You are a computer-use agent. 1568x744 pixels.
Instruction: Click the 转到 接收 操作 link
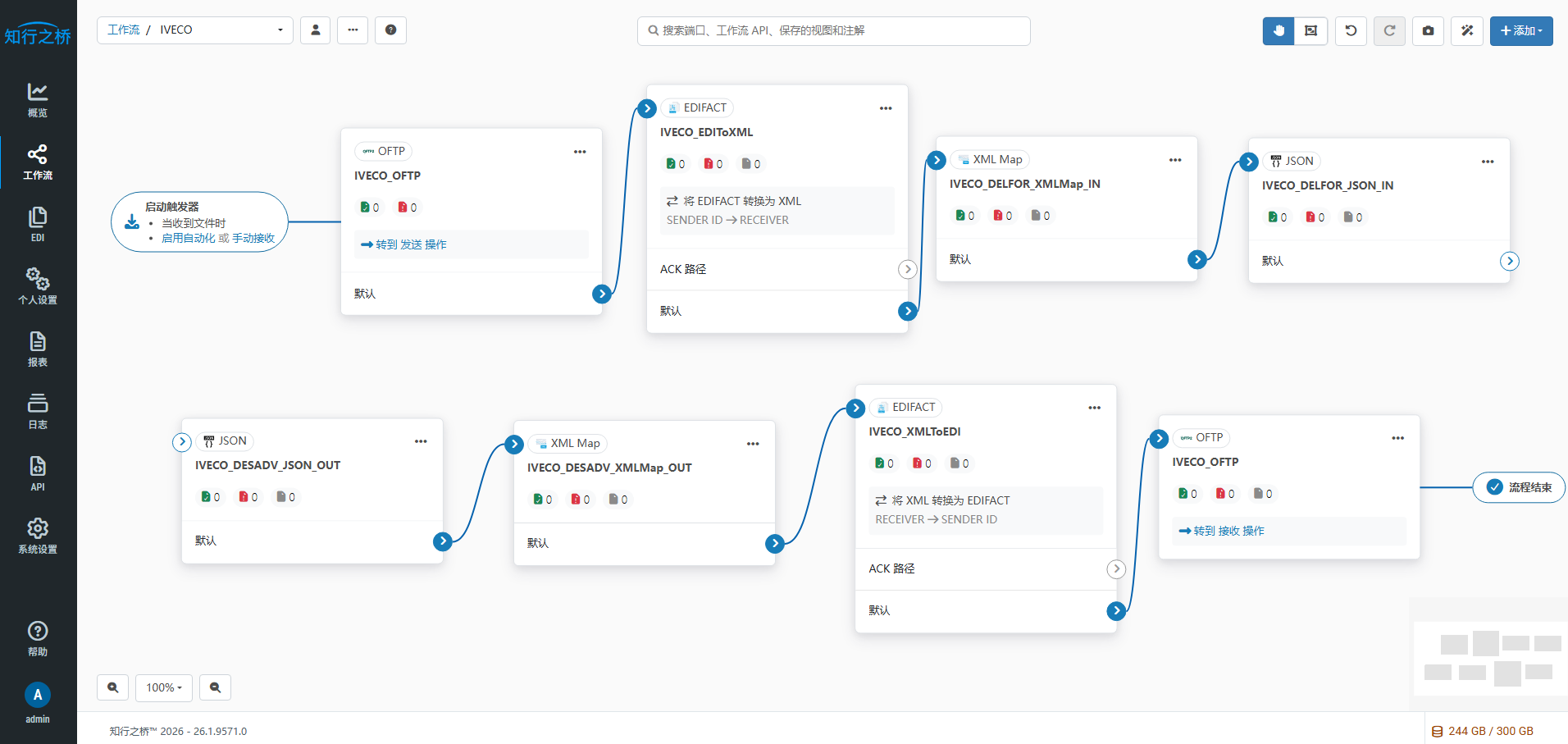1221,531
